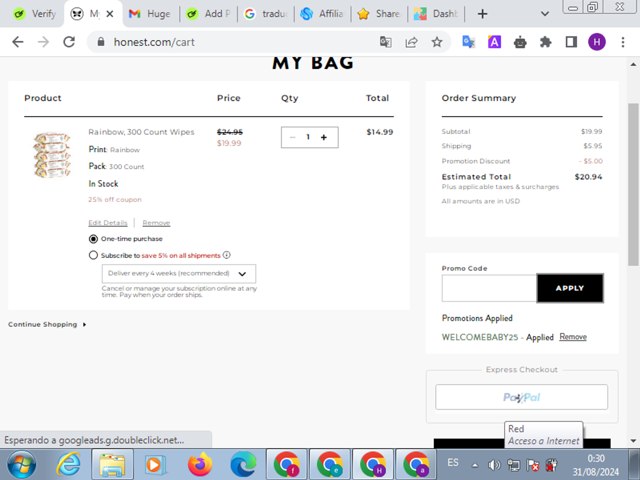The image size is (640, 480).
Task: Open the purple A extension icon
Action: (494, 42)
